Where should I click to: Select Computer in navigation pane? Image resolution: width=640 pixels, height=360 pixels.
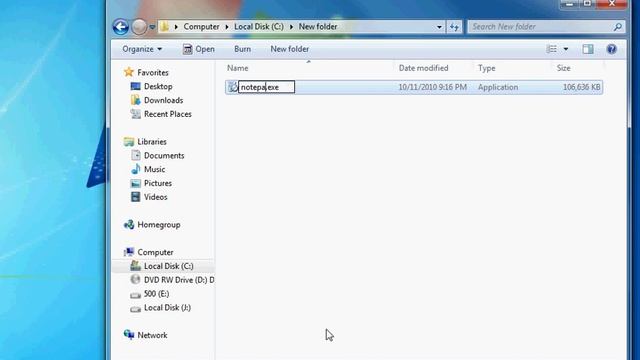coord(155,252)
